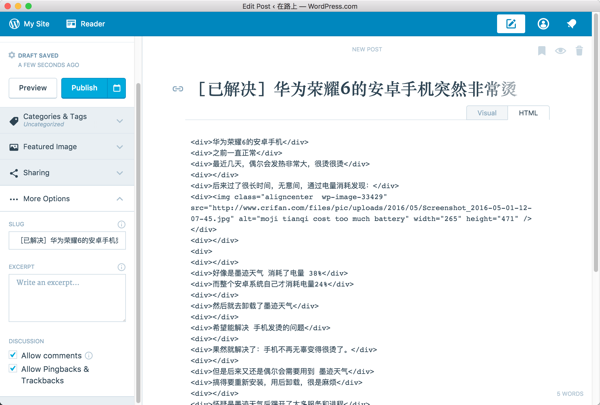Show the Allow comments info icon

tap(89, 356)
